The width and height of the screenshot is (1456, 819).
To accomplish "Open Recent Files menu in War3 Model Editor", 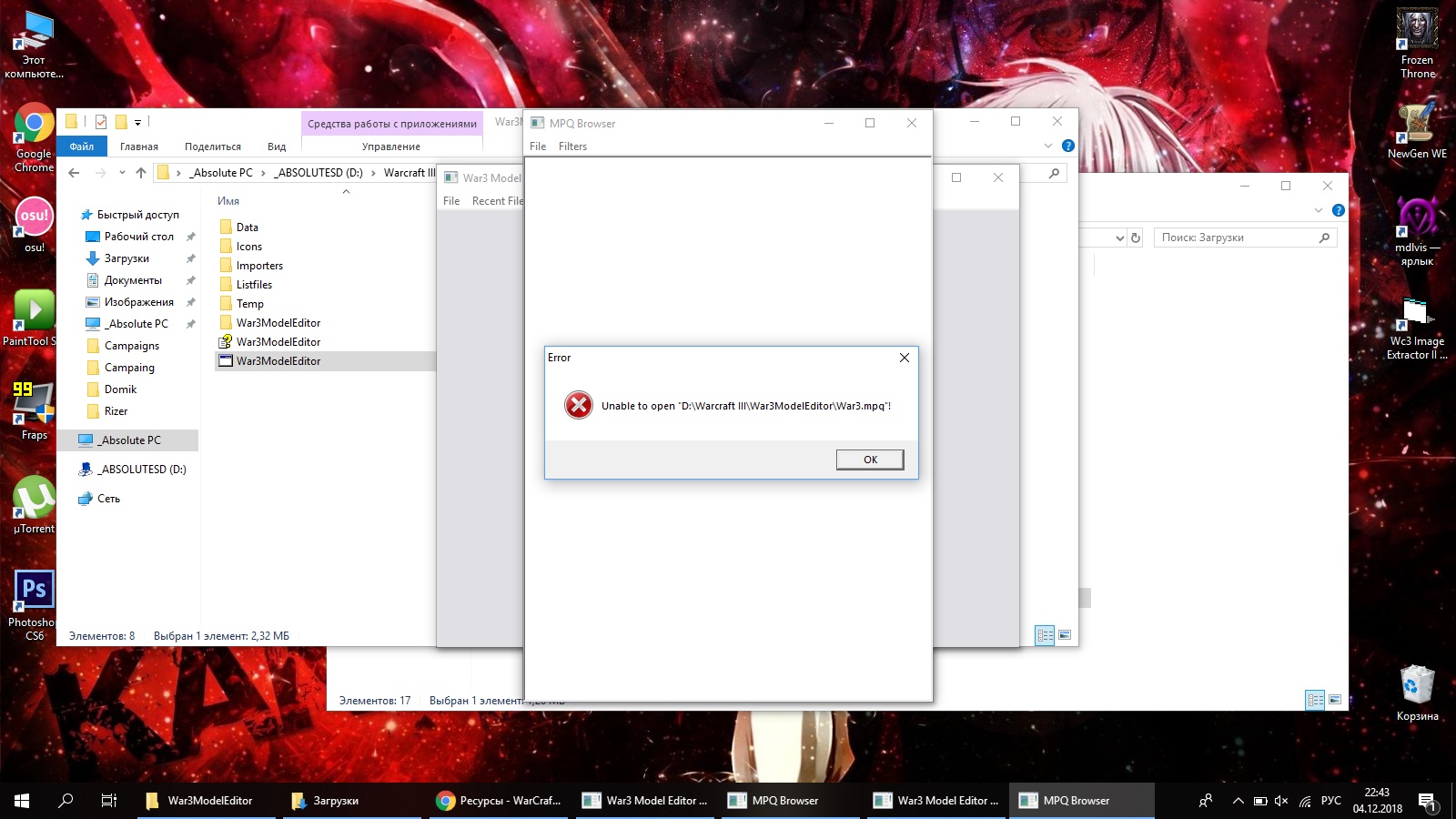I will 497,201.
